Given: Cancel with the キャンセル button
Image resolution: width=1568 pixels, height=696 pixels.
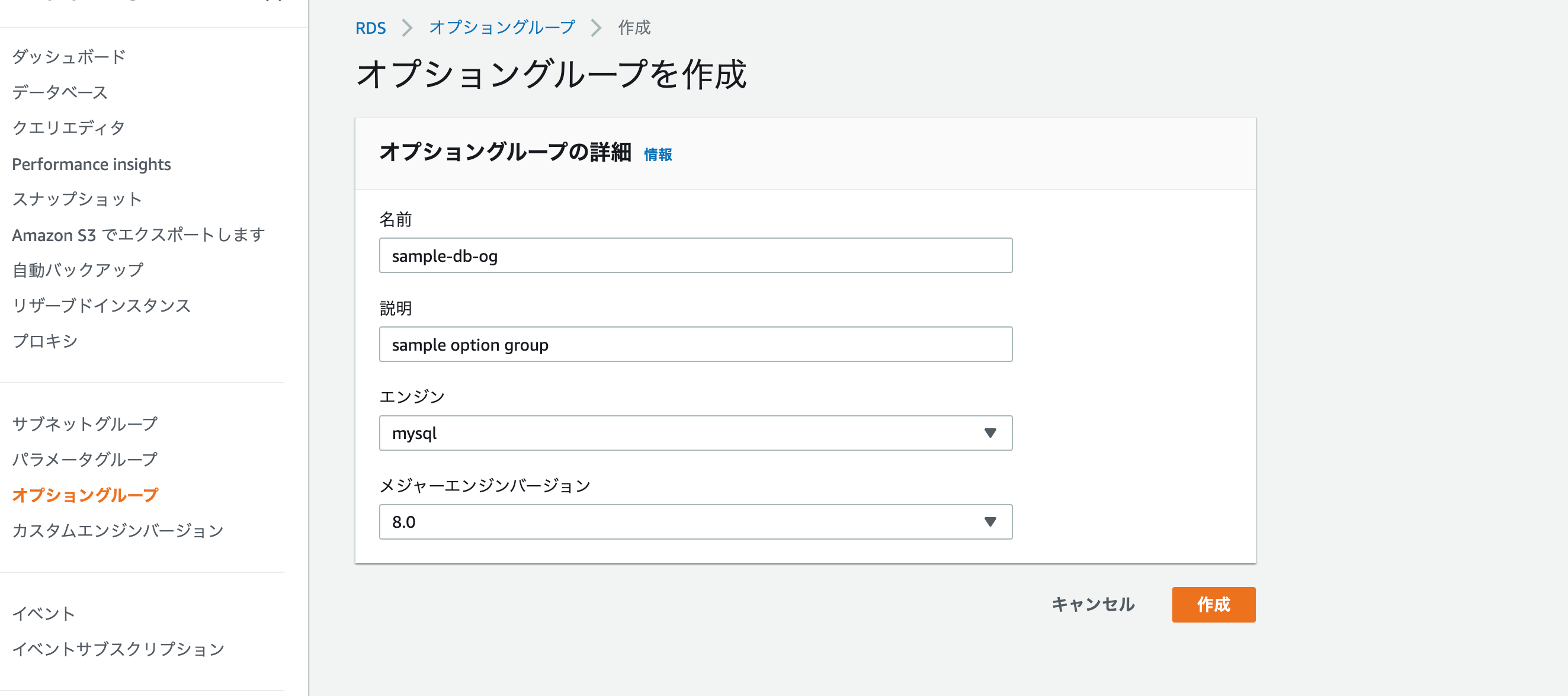Looking at the screenshot, I should [x=1092, y=605].
